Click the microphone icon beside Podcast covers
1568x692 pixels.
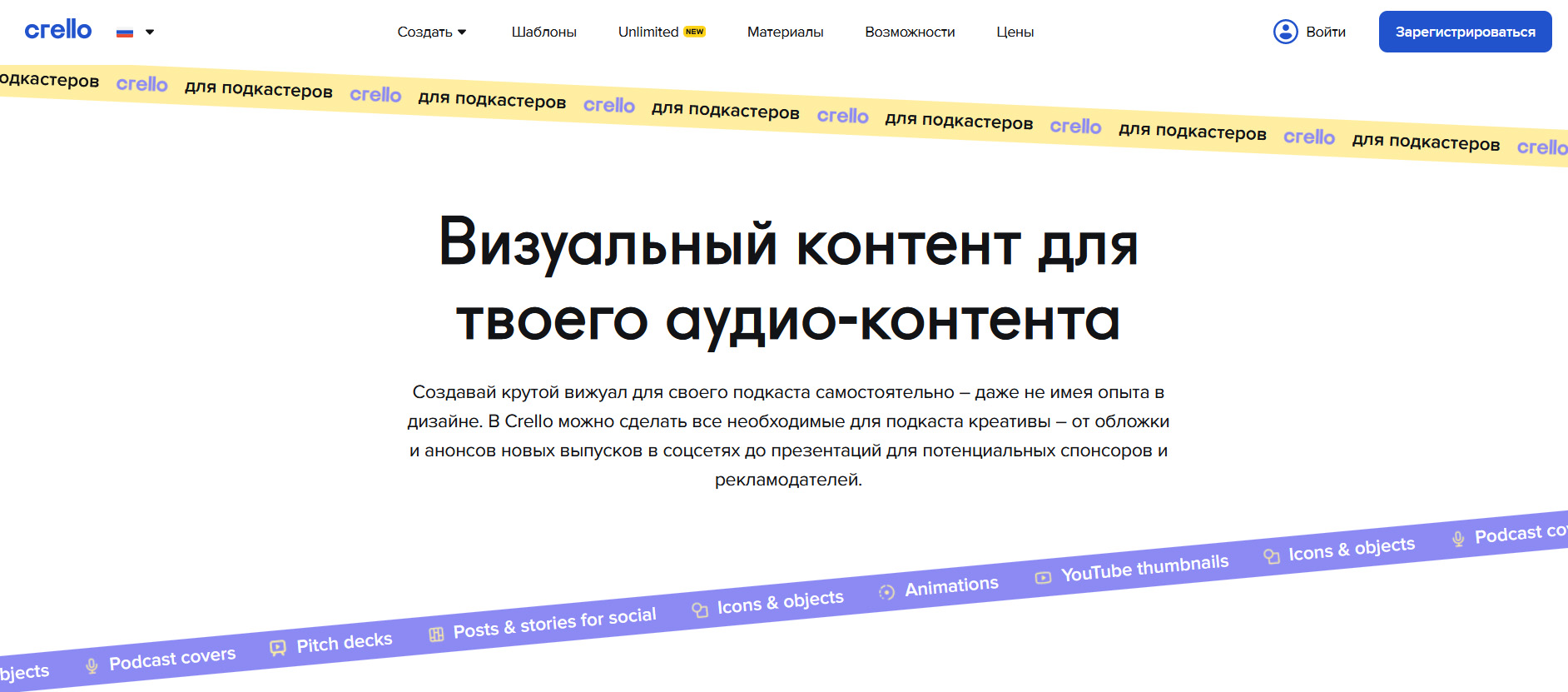(92, 665)
